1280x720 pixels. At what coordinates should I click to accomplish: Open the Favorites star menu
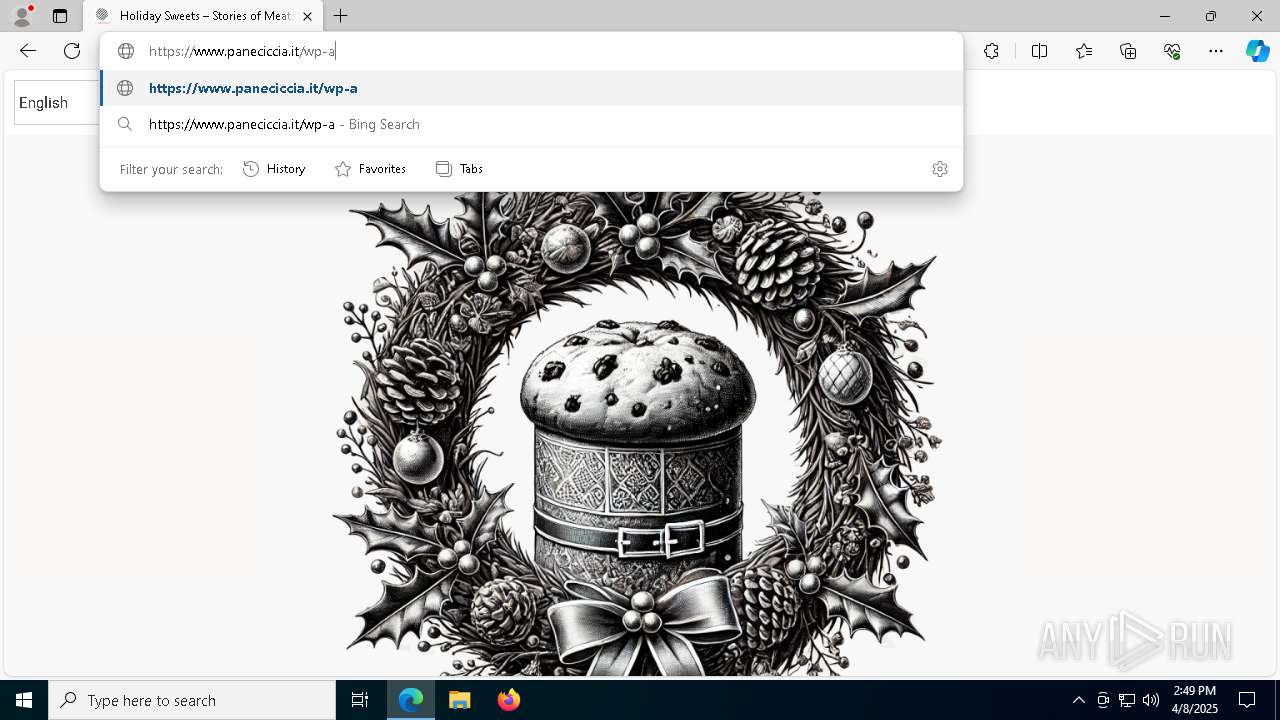pos(1084,51)
